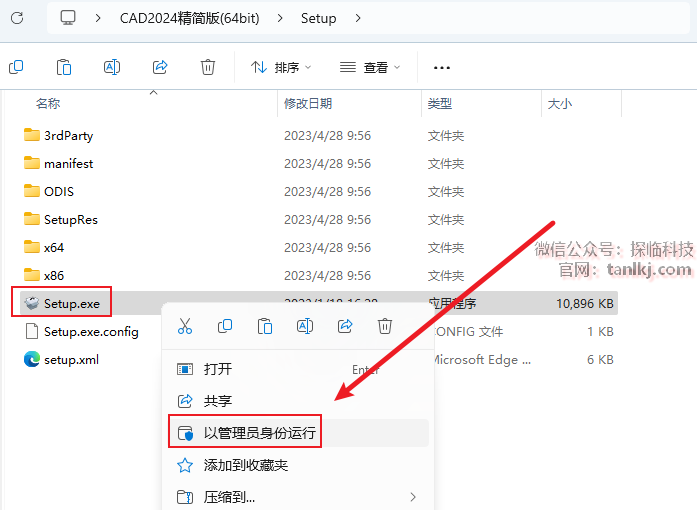Click the Share icon in context menu
The image size is (697, 510).
(345, 326)
